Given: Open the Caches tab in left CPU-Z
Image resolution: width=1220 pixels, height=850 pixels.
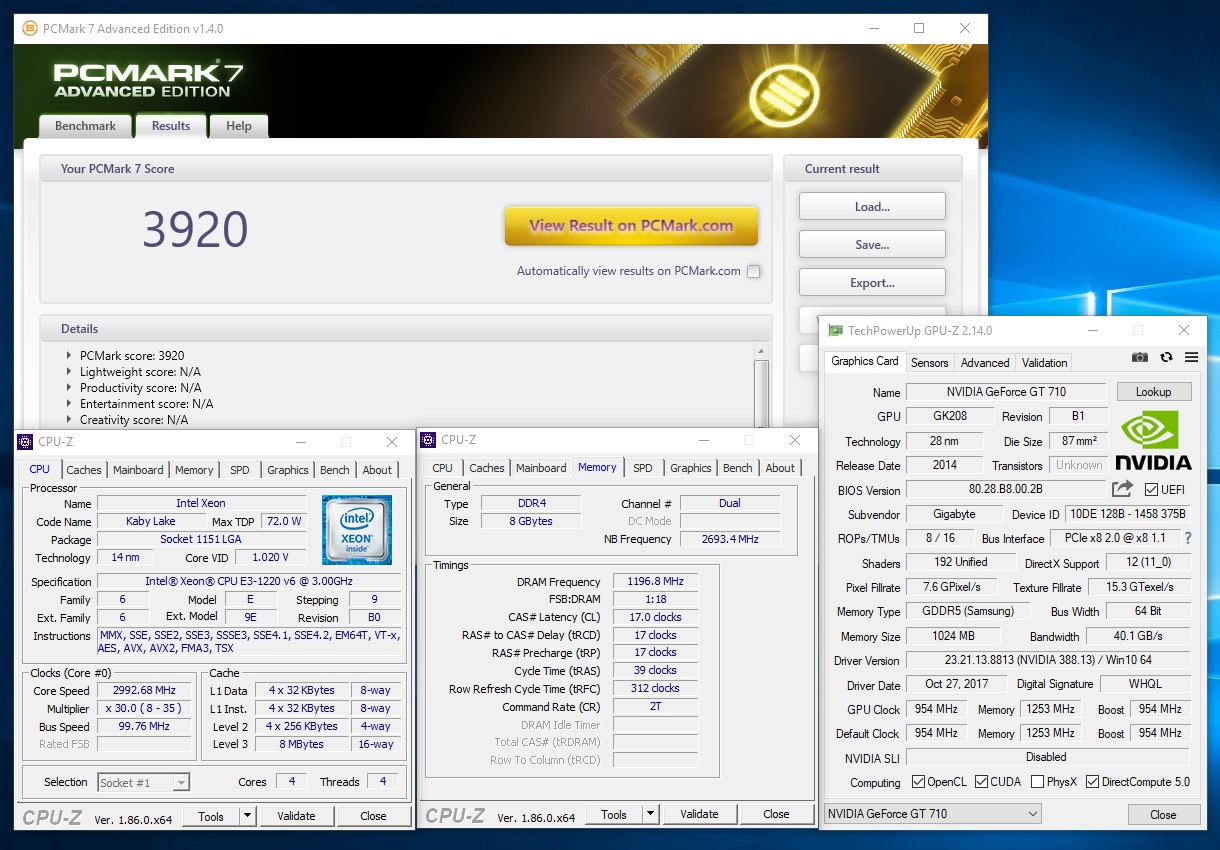Looking at the screenshot, I should [84, 470].
